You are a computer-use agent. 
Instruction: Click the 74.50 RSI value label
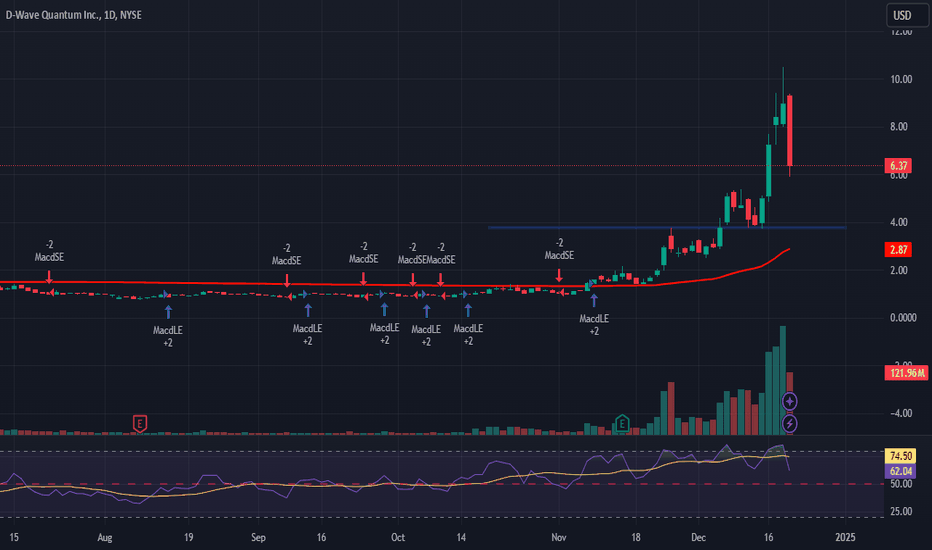click(900, 456)
